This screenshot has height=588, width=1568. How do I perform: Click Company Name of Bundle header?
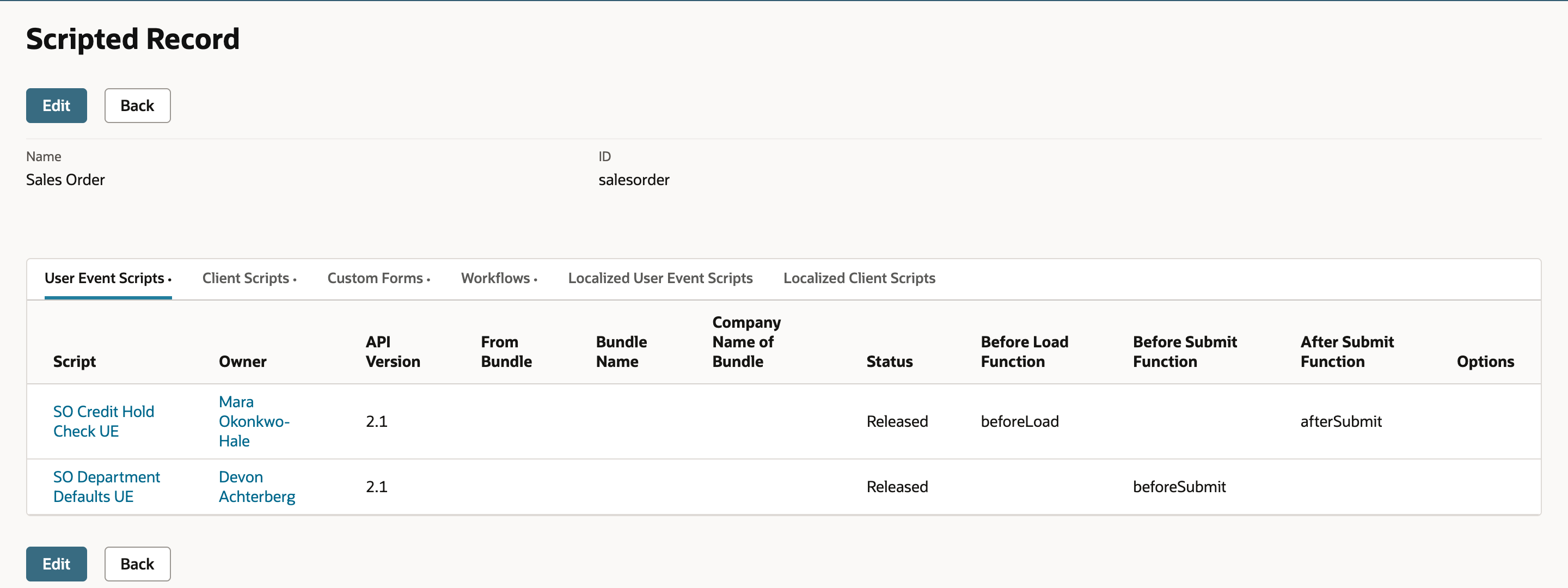click(746, 342)
